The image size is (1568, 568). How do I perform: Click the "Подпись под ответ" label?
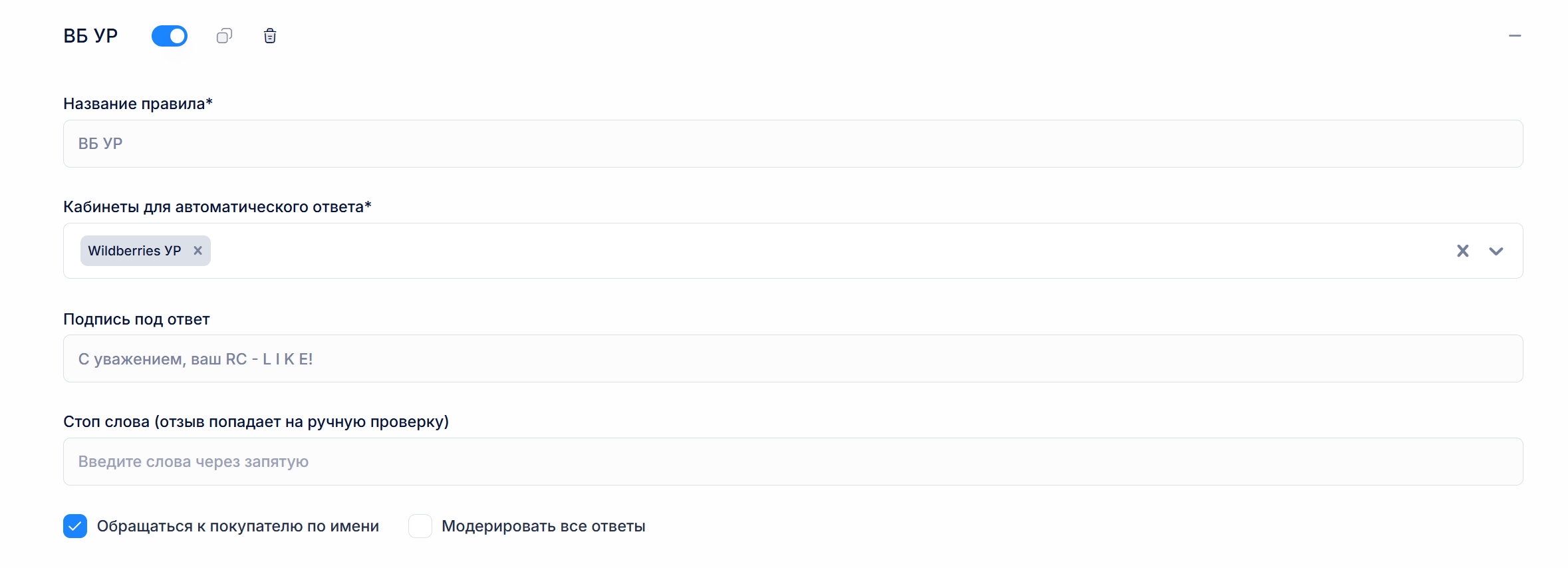pos(136,319)
